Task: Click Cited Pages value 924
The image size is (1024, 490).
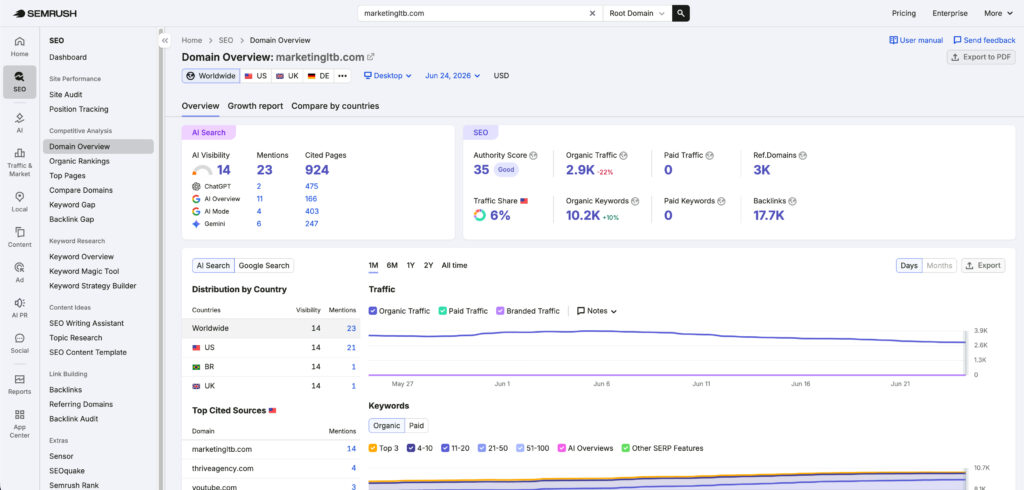Action: tap(317, 171)
